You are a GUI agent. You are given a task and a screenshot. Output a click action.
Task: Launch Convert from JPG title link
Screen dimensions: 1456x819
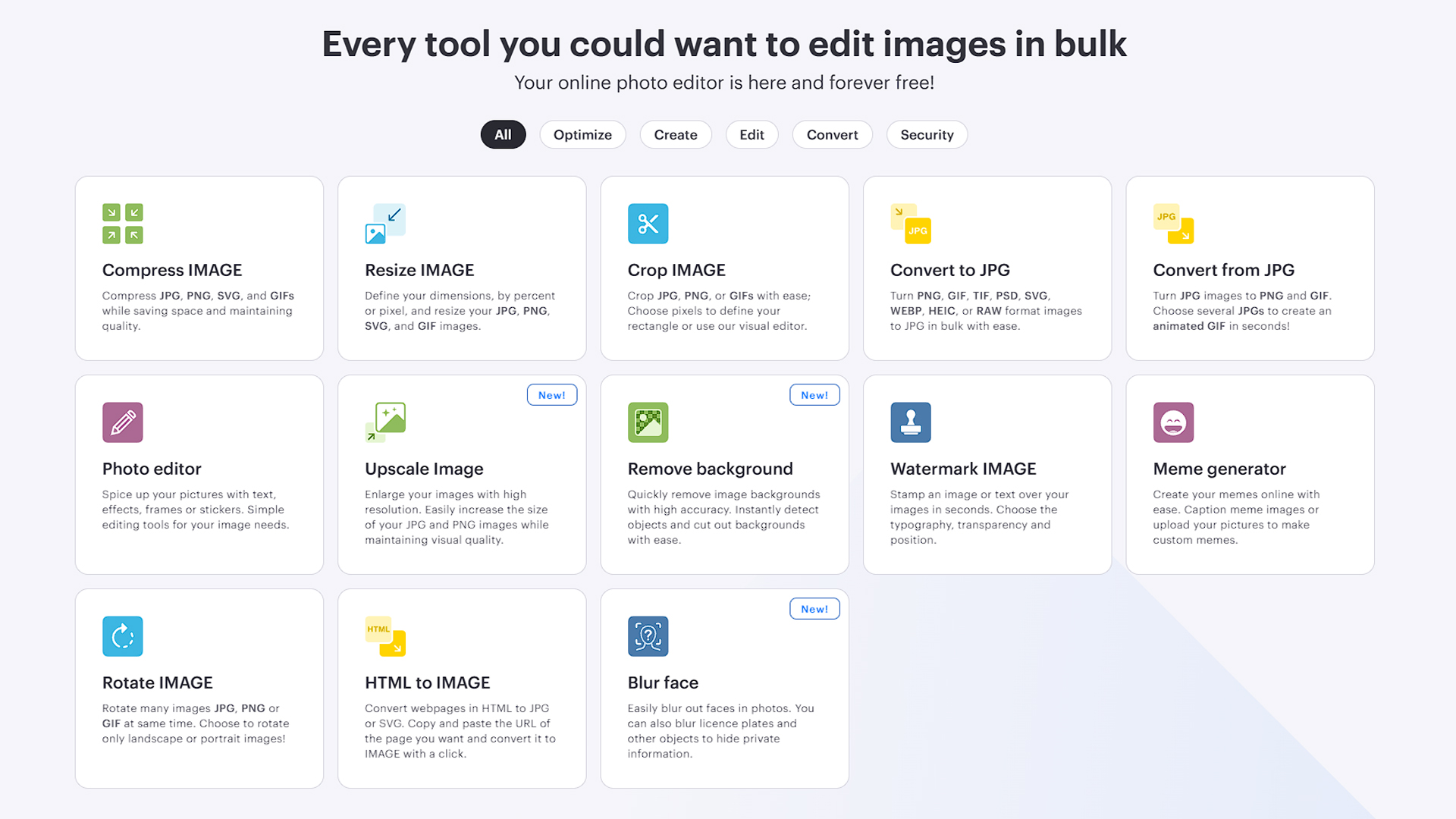1223,271
